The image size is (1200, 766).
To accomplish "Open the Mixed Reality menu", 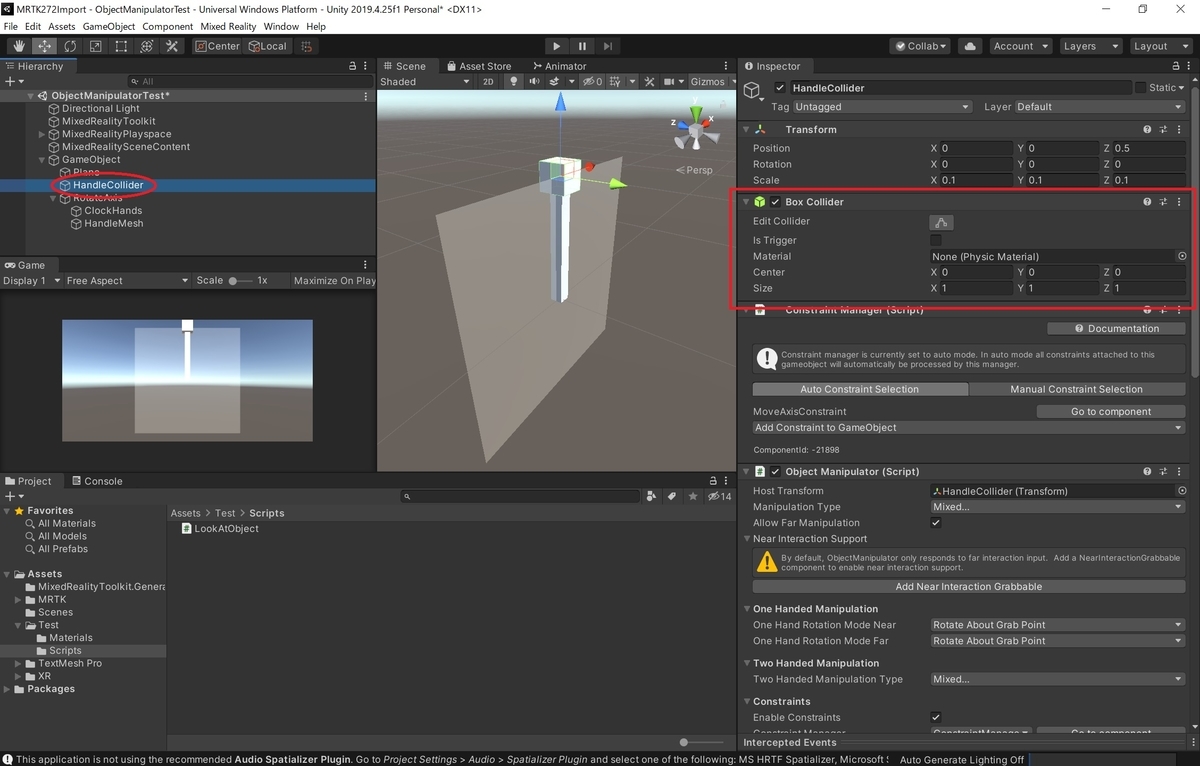I will (228, 26).
